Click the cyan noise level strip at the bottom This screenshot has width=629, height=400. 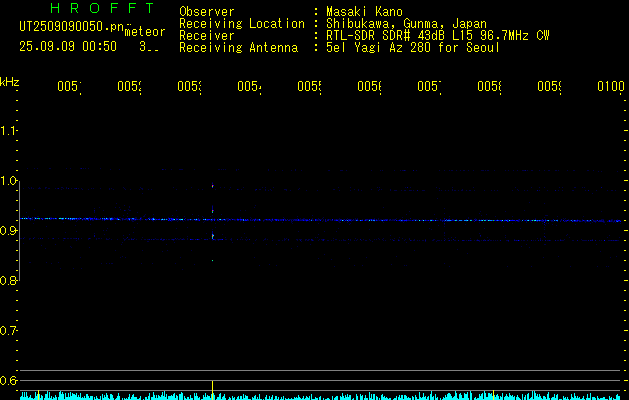click(x=322, y=396)
